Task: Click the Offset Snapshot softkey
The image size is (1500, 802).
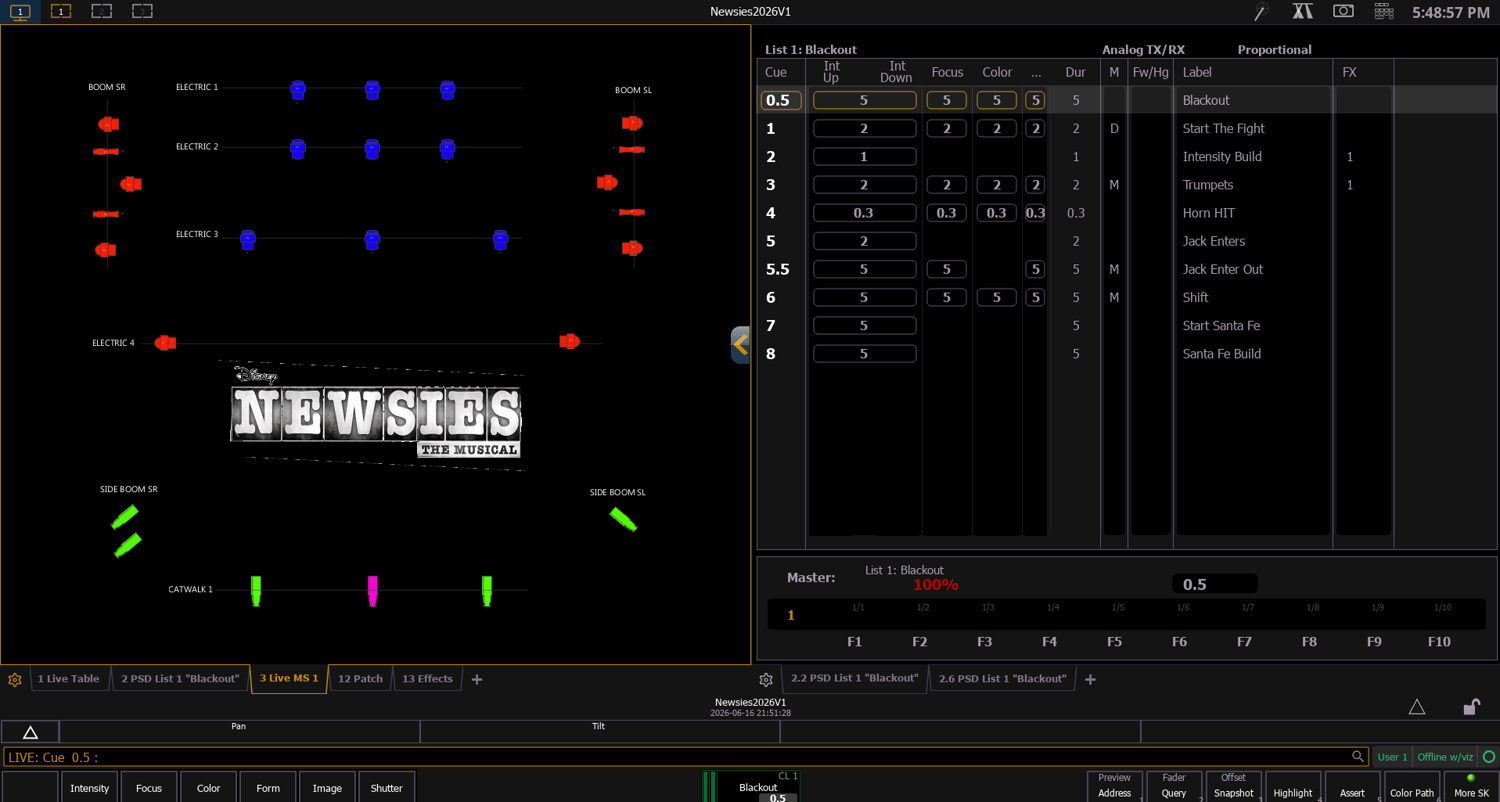Action: [x=1233, y=786]
